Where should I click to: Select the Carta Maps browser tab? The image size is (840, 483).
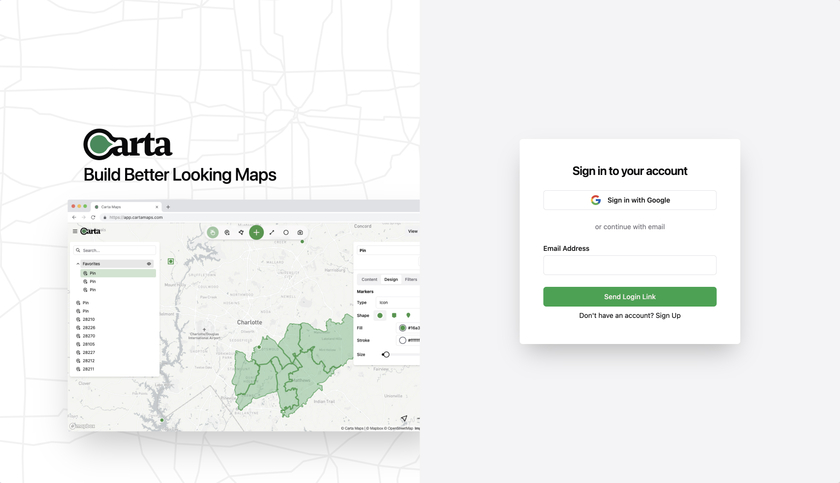[x=126, y=207]
